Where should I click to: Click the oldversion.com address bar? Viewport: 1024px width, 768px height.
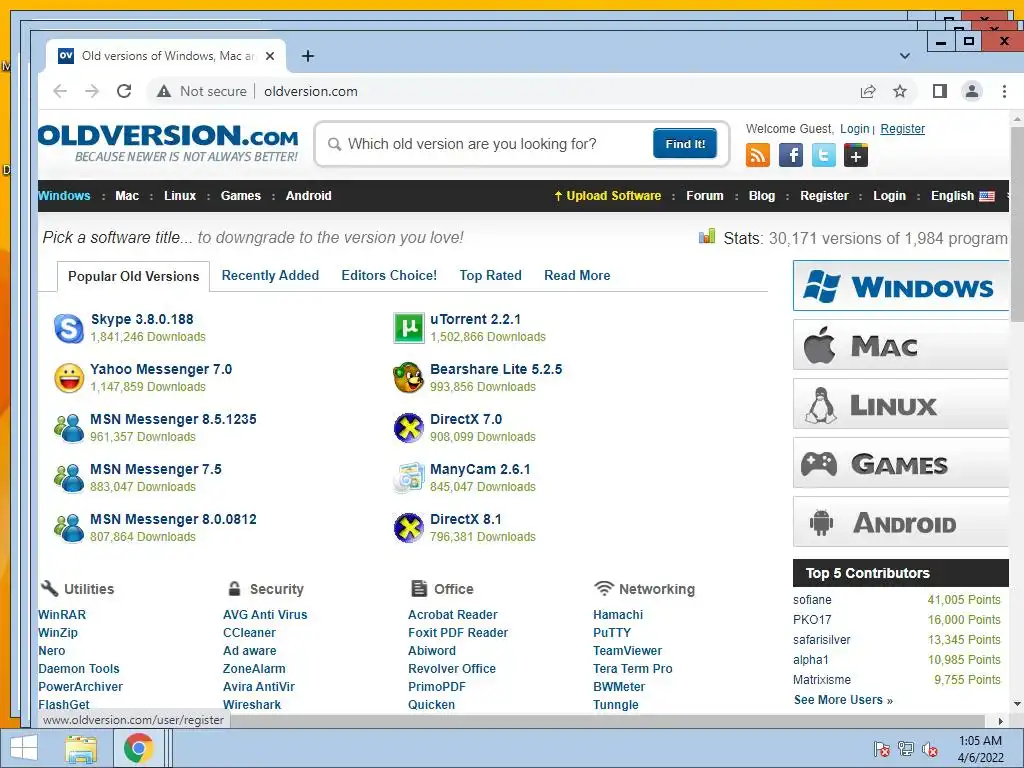(311, 91)
